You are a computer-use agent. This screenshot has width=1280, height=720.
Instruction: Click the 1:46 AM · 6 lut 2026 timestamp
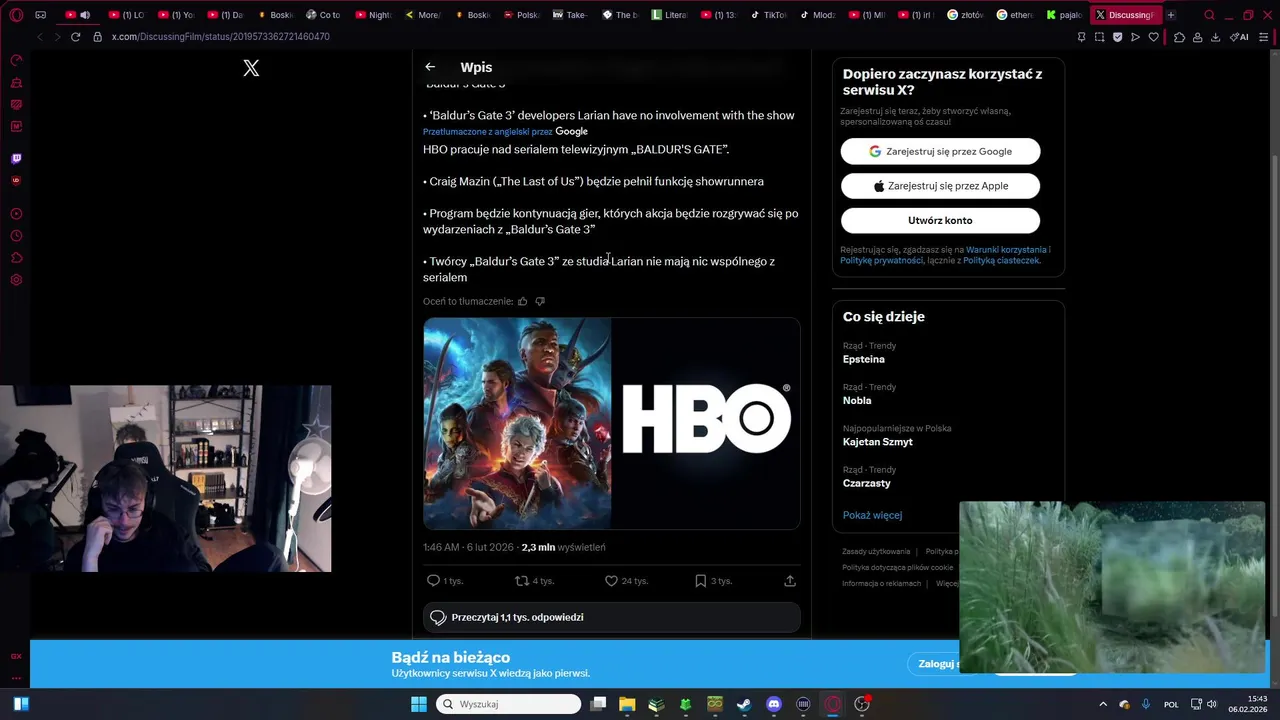(468, 547)
